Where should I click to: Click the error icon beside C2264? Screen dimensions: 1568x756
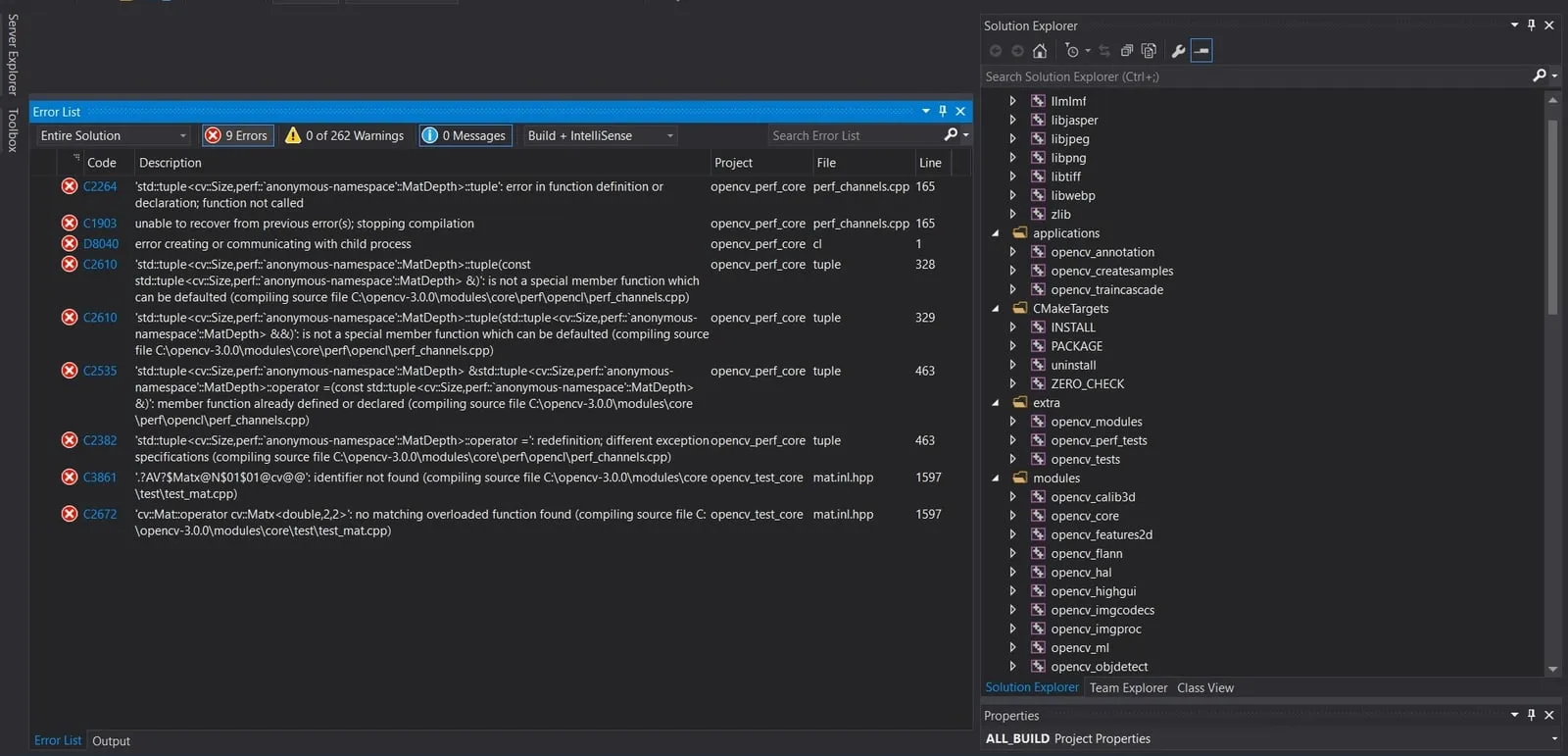[x=70, y=186]
